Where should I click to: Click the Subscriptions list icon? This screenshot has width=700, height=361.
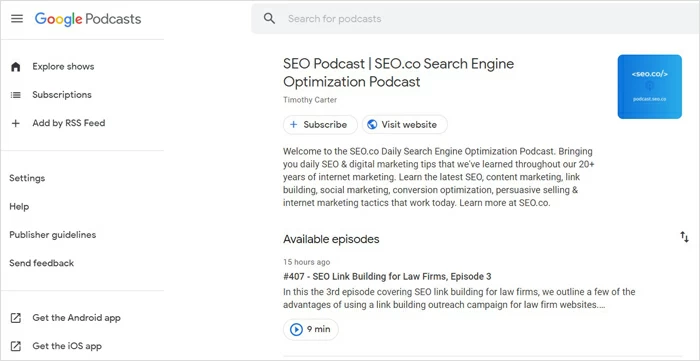[16, 95]
